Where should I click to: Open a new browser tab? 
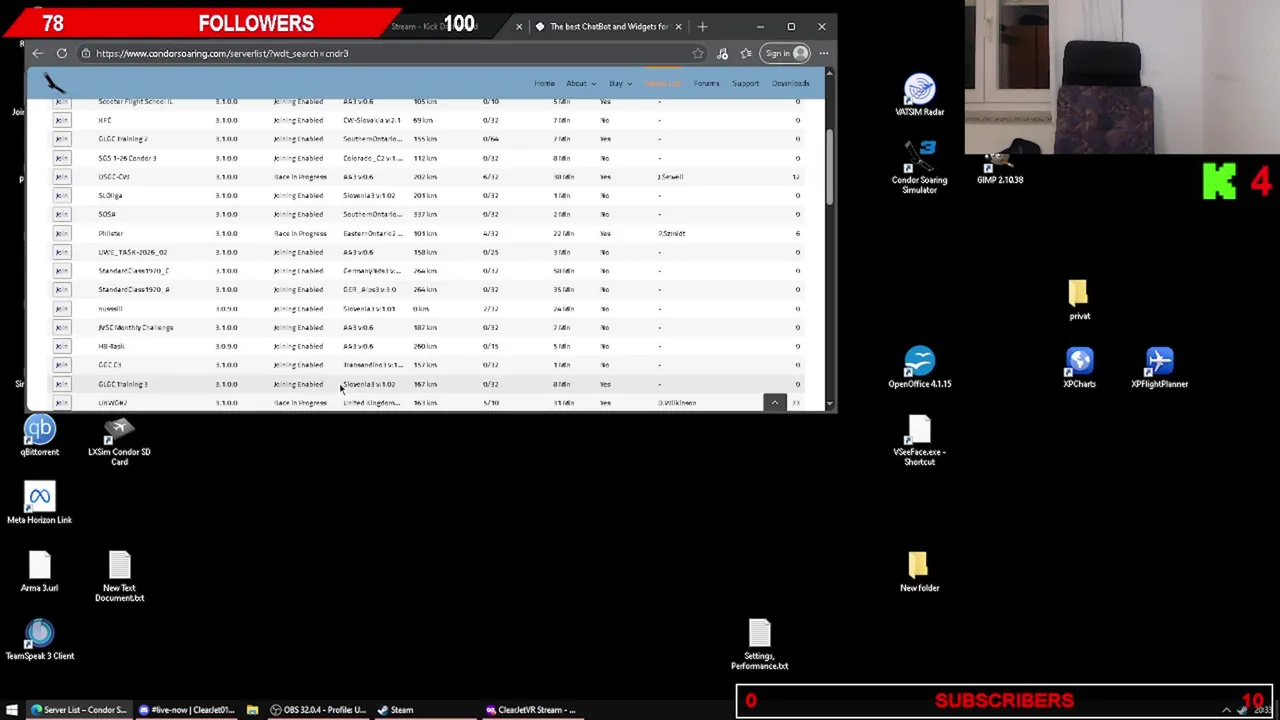(702, 26)
